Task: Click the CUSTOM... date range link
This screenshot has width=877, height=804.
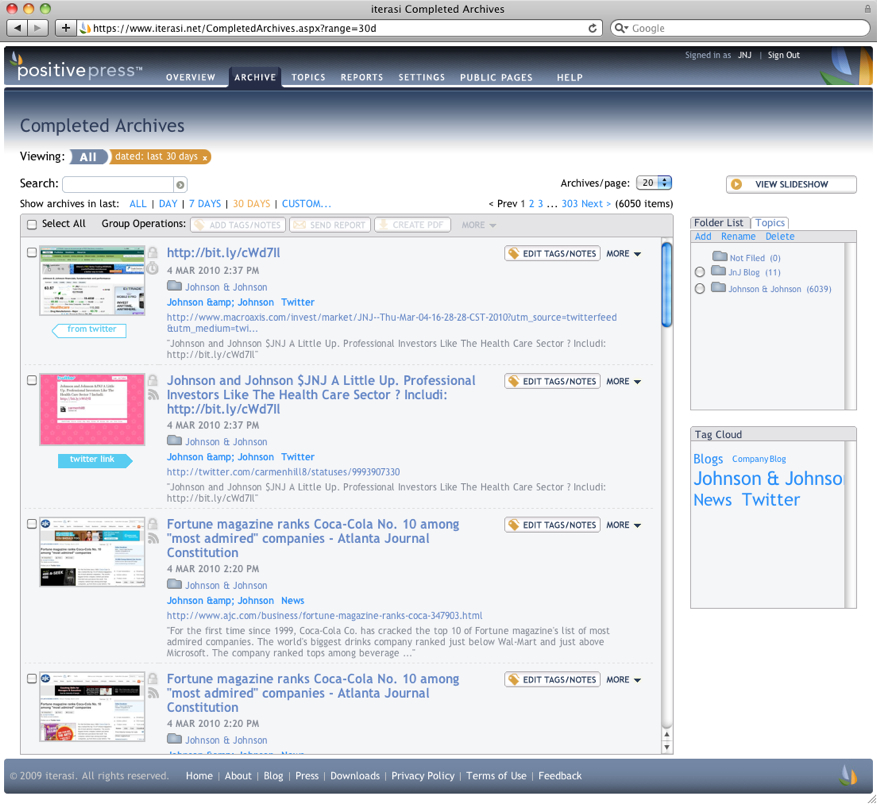Action: (307, 204)
